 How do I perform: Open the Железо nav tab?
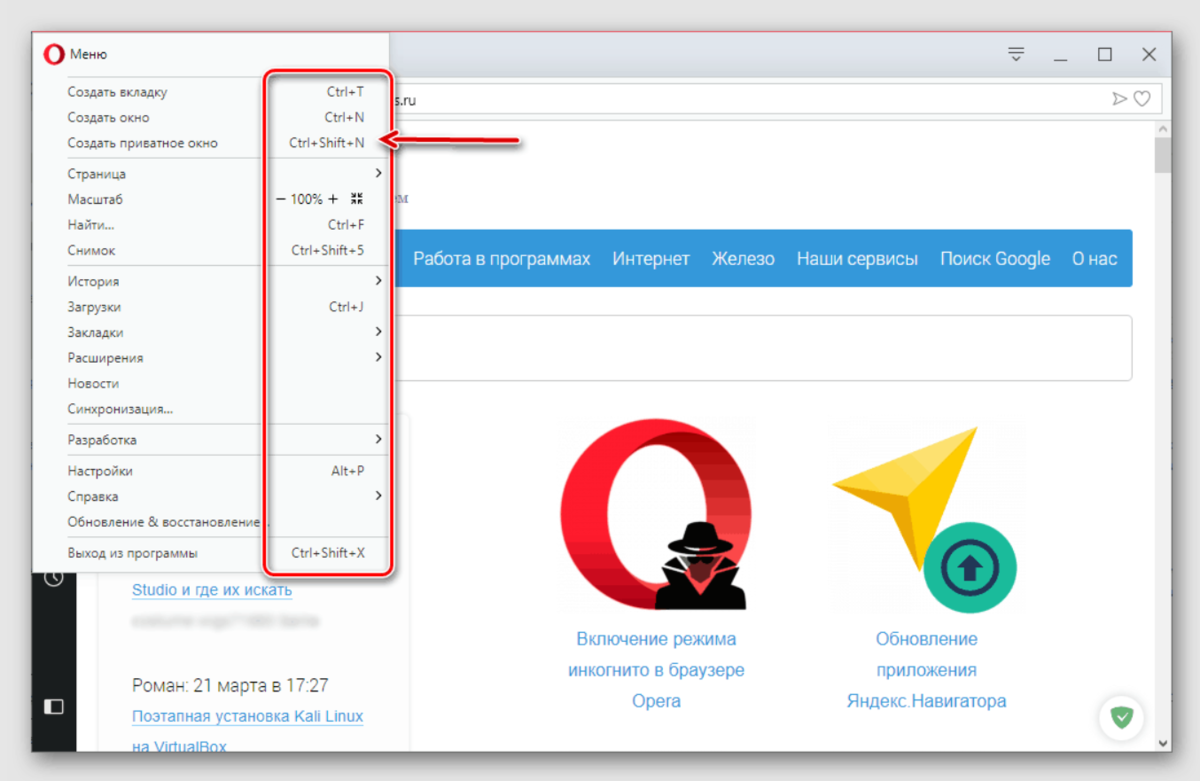[x=743, y=259]
